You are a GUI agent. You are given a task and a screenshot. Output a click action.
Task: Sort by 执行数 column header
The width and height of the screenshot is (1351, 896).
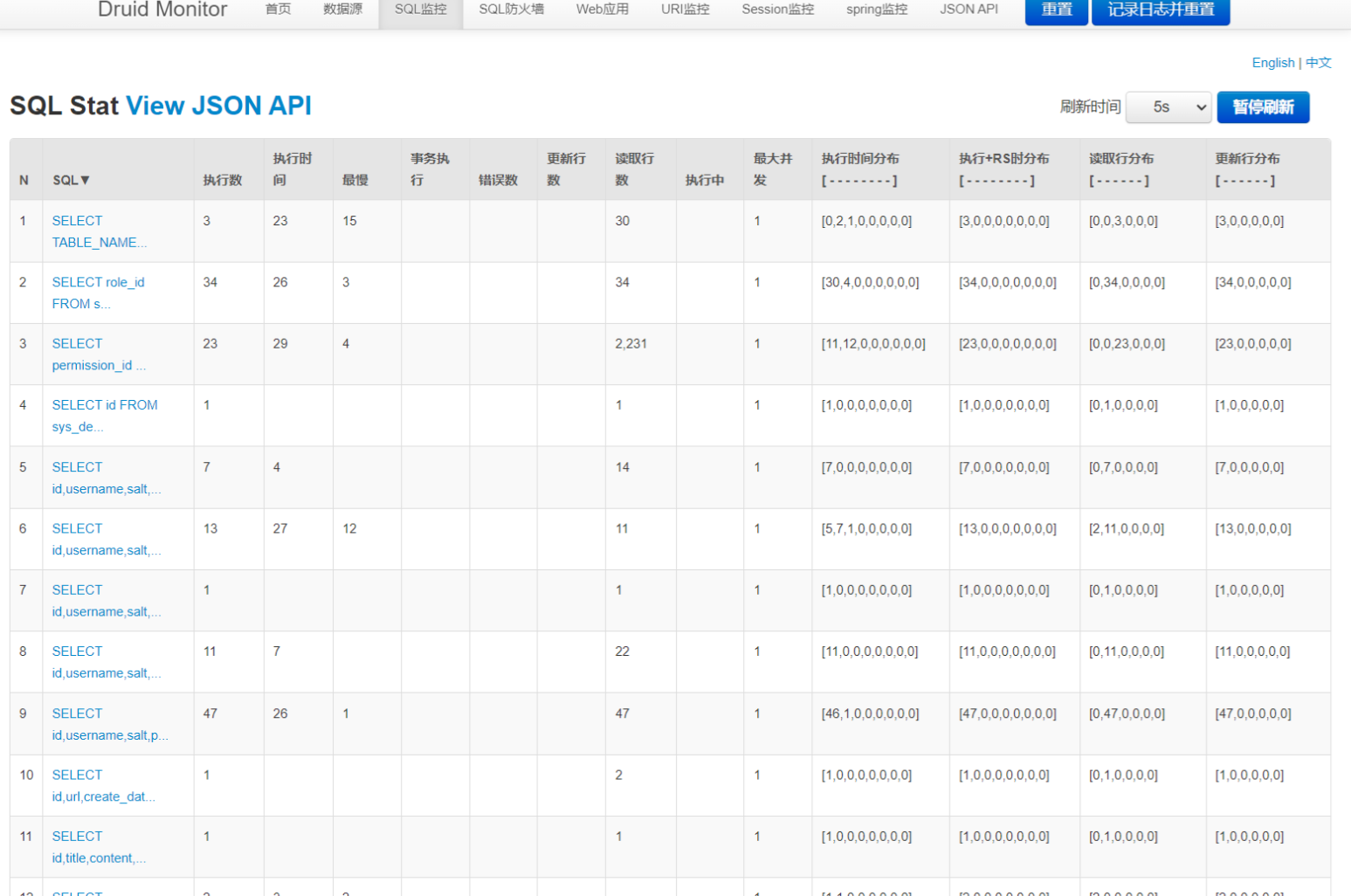223,180
